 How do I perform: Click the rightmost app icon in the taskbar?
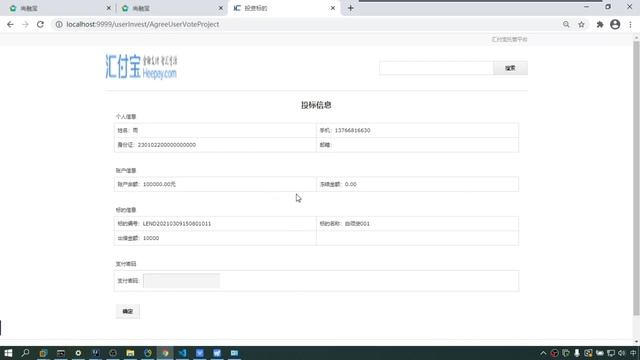(x=235, y=353)
